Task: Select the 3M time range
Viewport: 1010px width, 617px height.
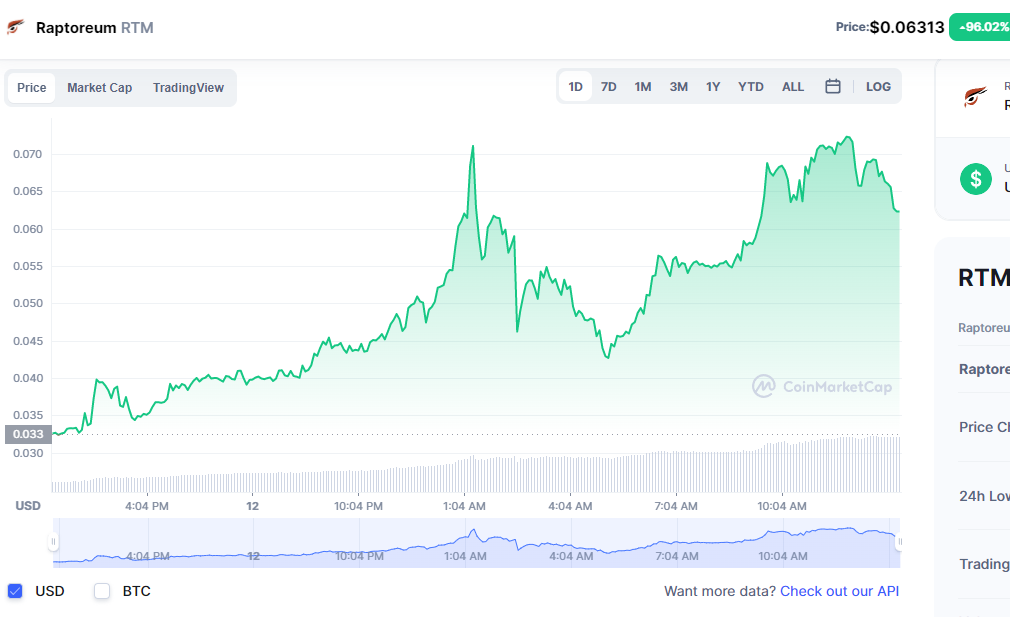Action: [678, 86]
